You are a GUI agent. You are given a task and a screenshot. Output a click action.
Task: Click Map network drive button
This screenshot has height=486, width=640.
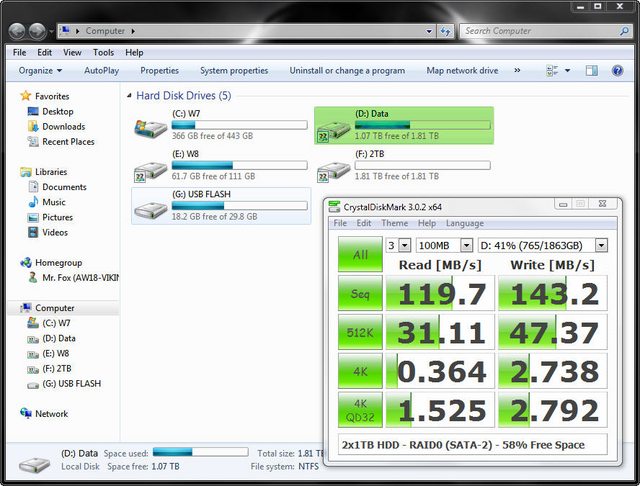point(462,71)
